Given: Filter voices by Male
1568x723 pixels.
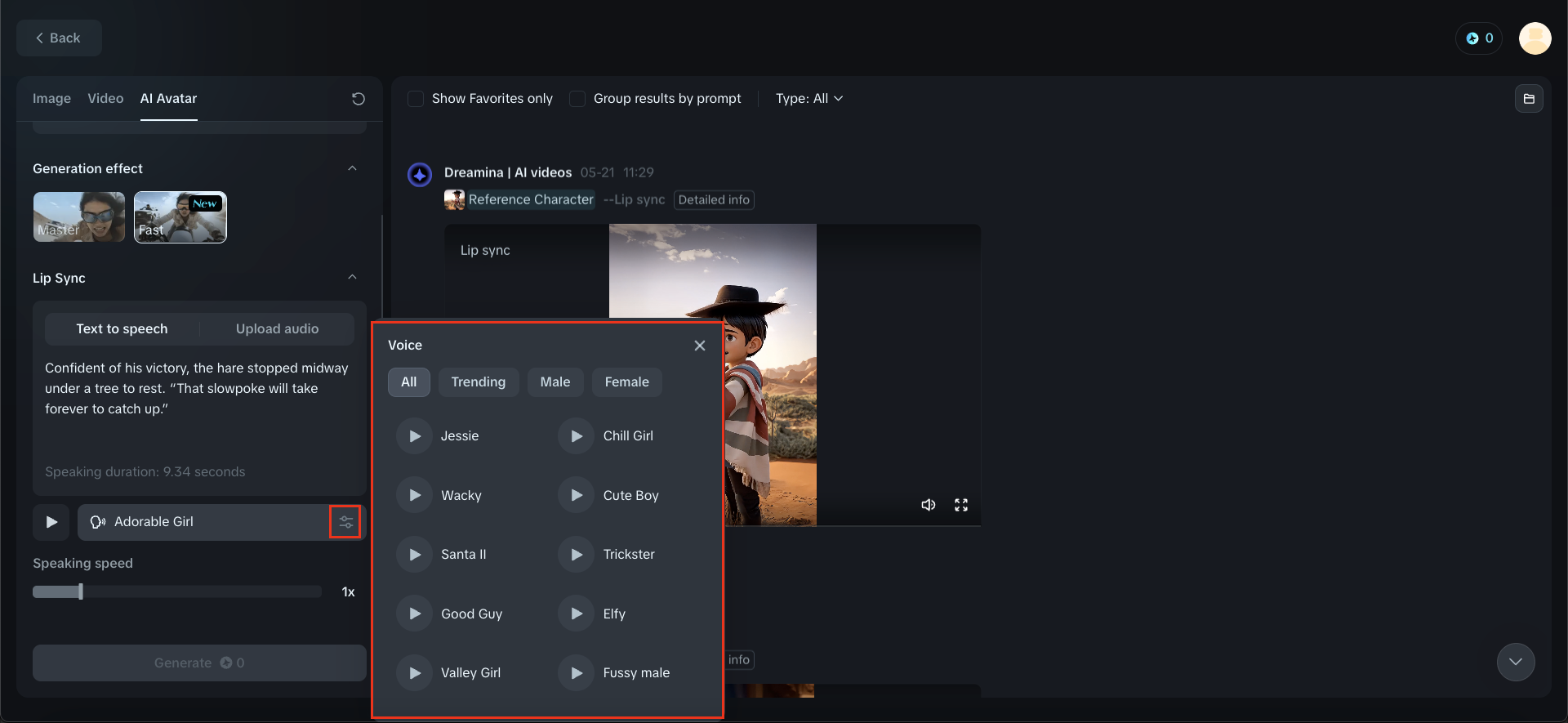Looking at the screenshot, I should [x=555, y=382].
